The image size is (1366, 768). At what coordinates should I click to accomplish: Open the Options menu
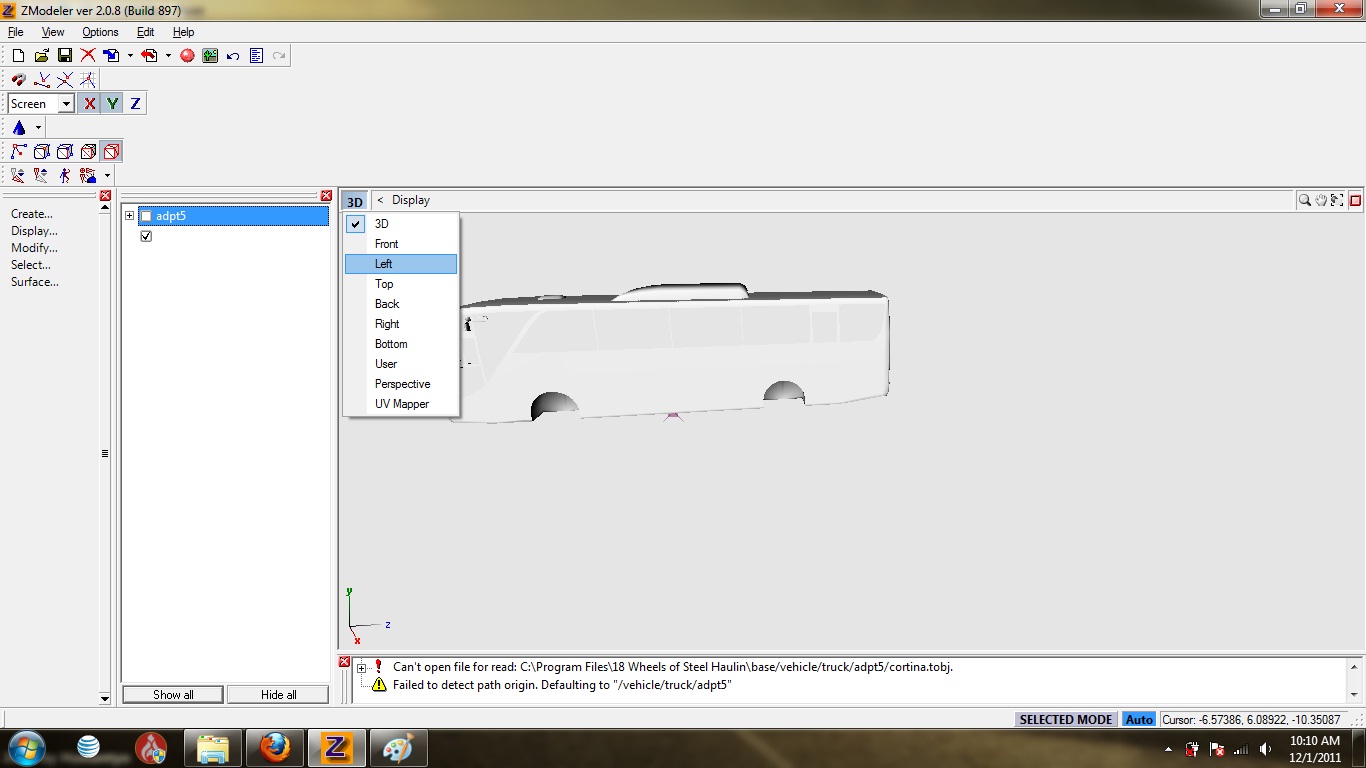click(x=99, y=31)
